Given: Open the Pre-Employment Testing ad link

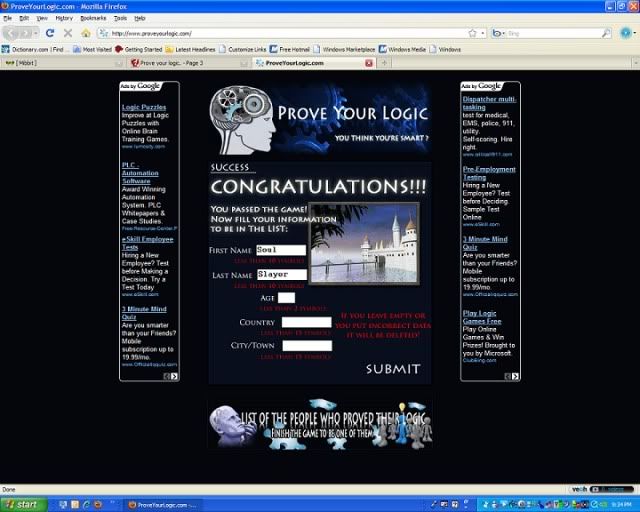Looking at the screenshot, I should coord(489,173).
